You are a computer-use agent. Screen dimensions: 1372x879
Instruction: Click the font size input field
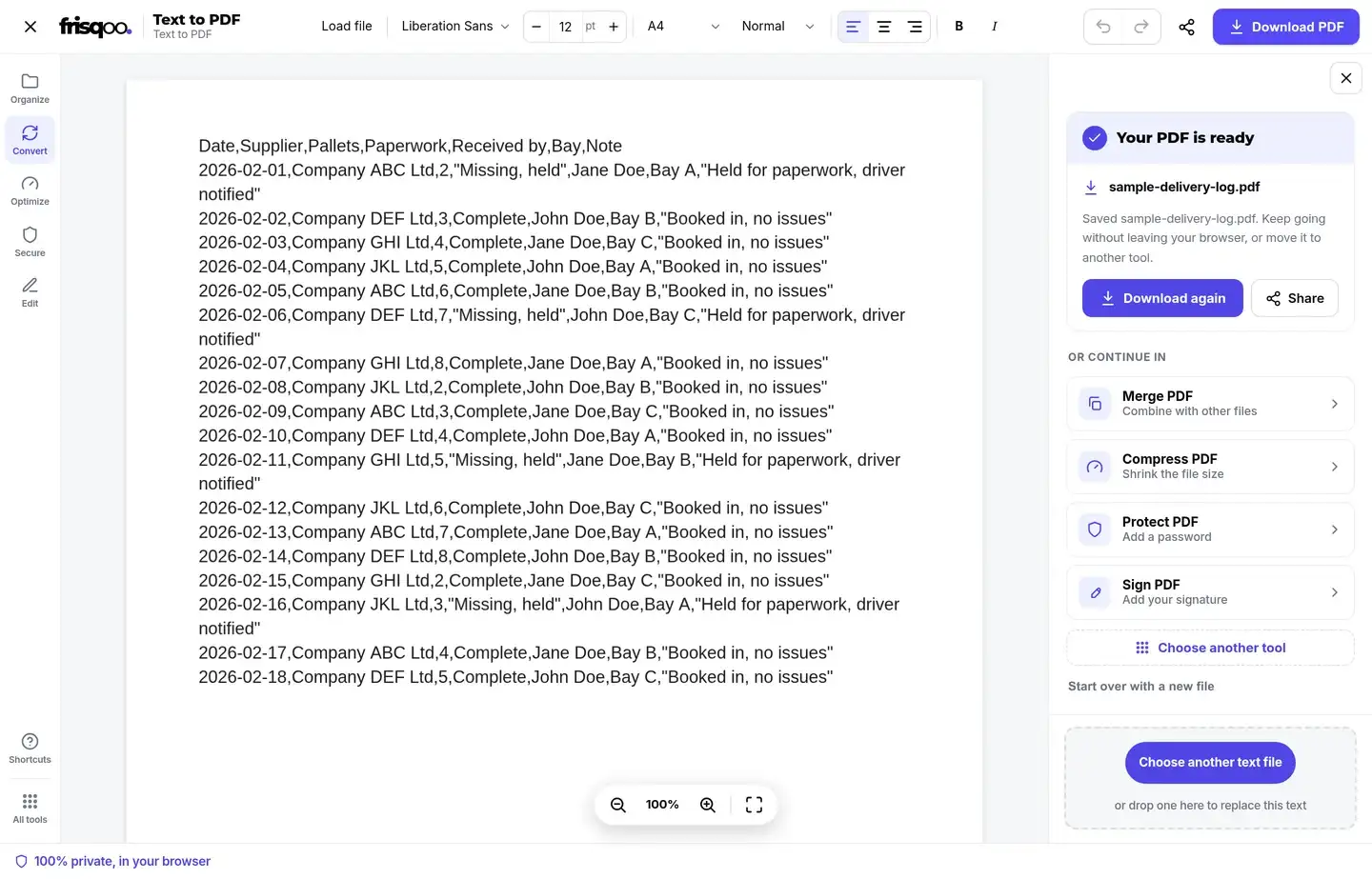(566, 27)
